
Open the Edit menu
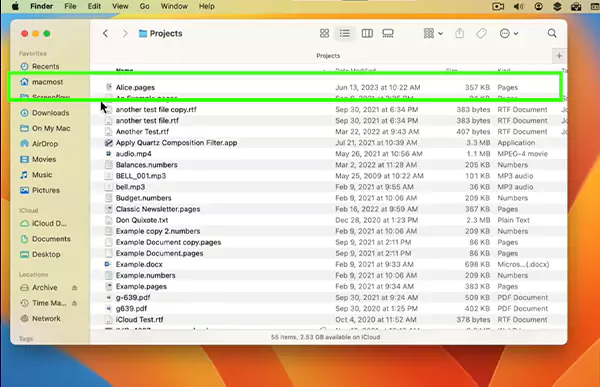point(94,7)
